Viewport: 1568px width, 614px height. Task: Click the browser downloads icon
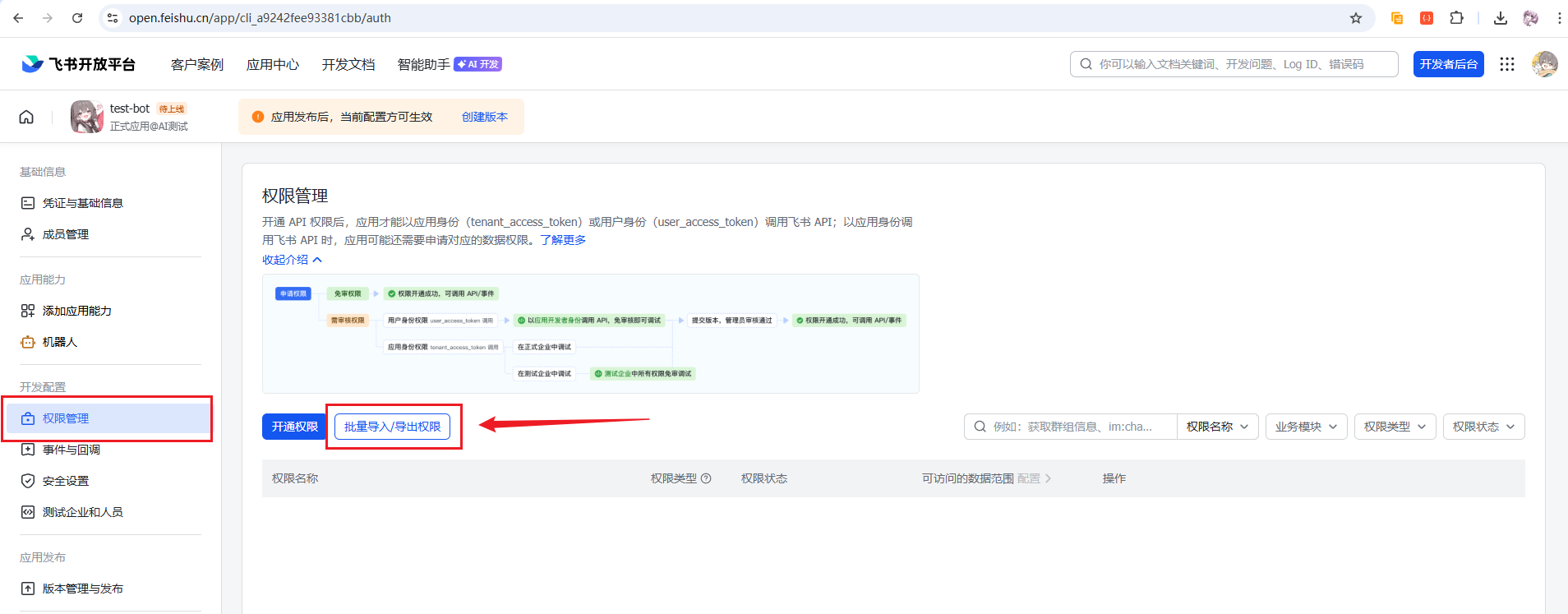point(1500,18)
